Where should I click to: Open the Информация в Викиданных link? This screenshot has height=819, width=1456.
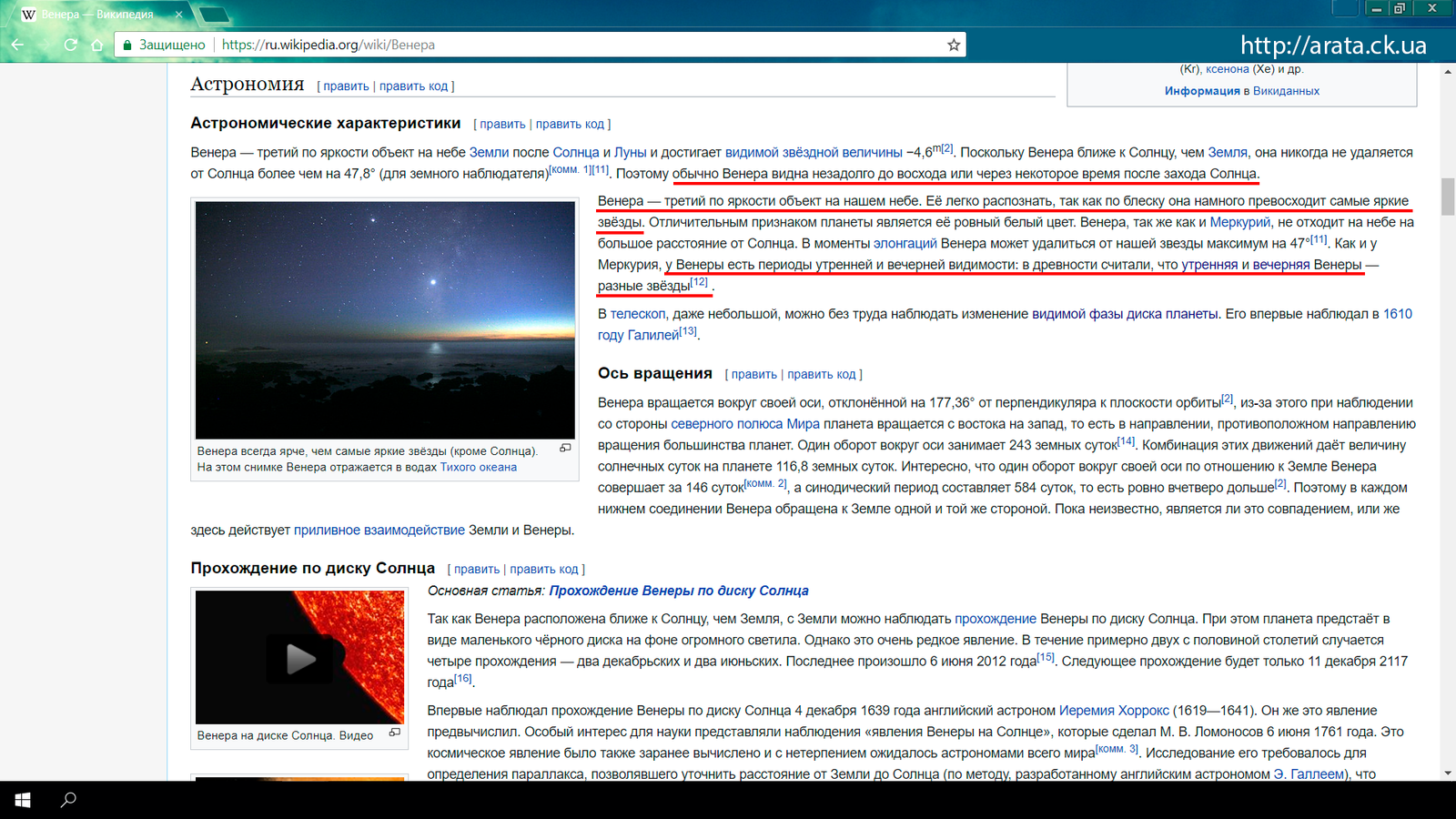tap(1241, 91)
